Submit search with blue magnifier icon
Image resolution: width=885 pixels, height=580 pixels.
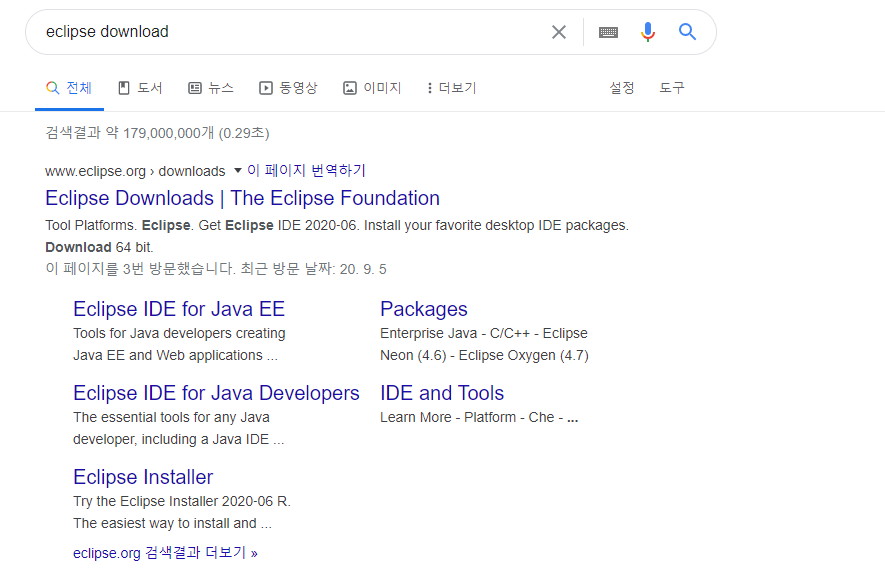coord(687,32)
